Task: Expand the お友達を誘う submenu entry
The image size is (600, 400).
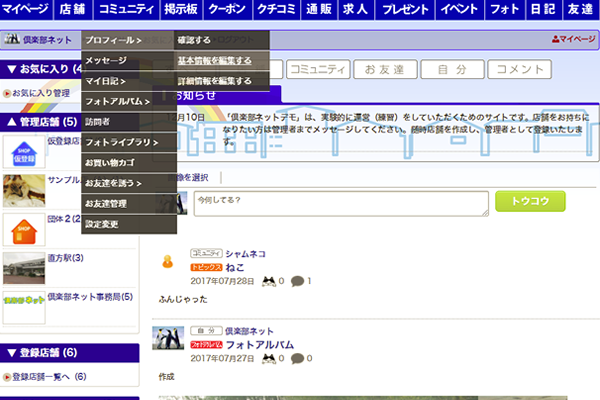Action: click(x=129, y=183)
